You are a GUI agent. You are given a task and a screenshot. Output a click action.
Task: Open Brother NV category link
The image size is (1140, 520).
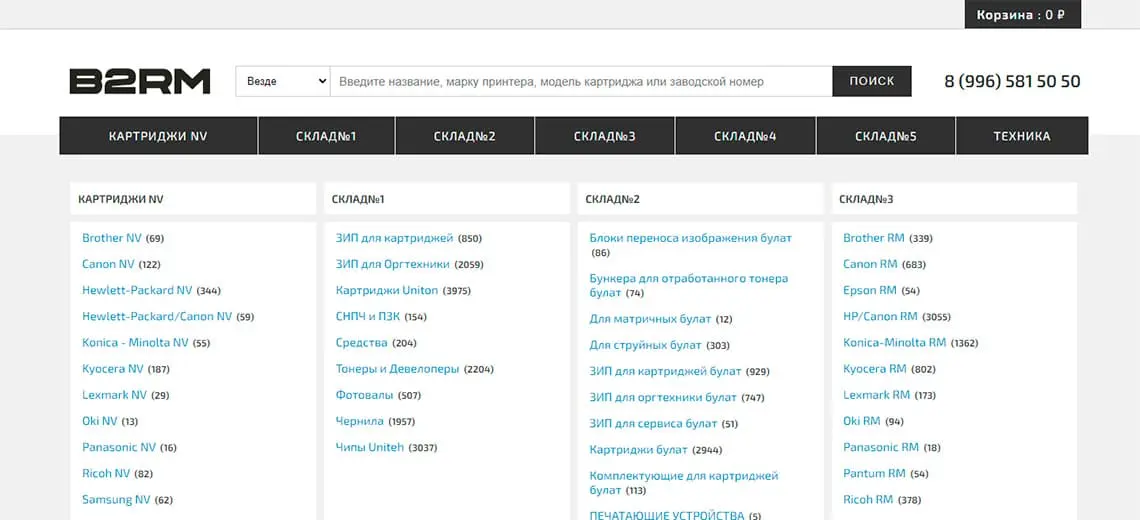pyautogui.click(x=112, y=238)
